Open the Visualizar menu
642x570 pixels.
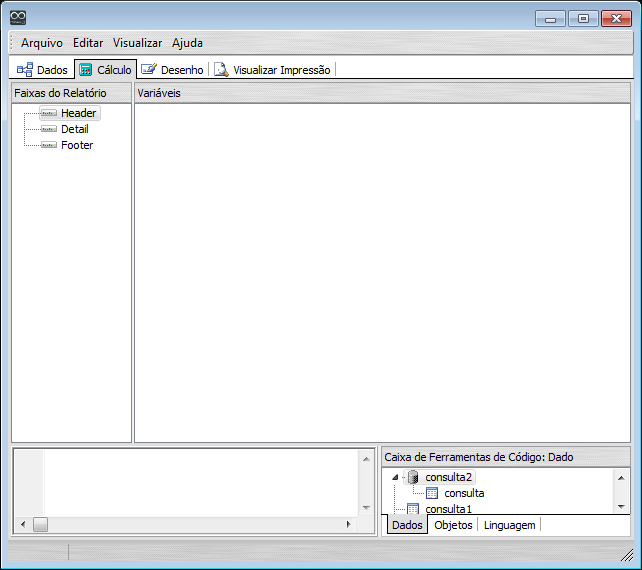137,43
